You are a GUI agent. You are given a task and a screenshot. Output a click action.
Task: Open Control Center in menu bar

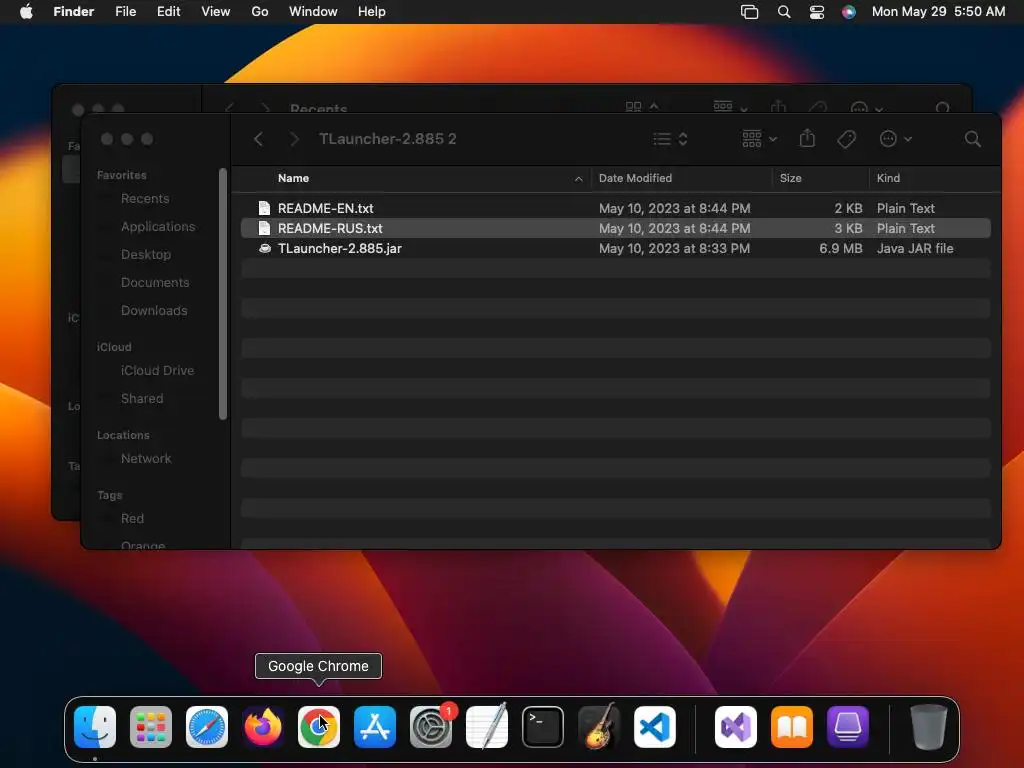click(x=816, y=12)
